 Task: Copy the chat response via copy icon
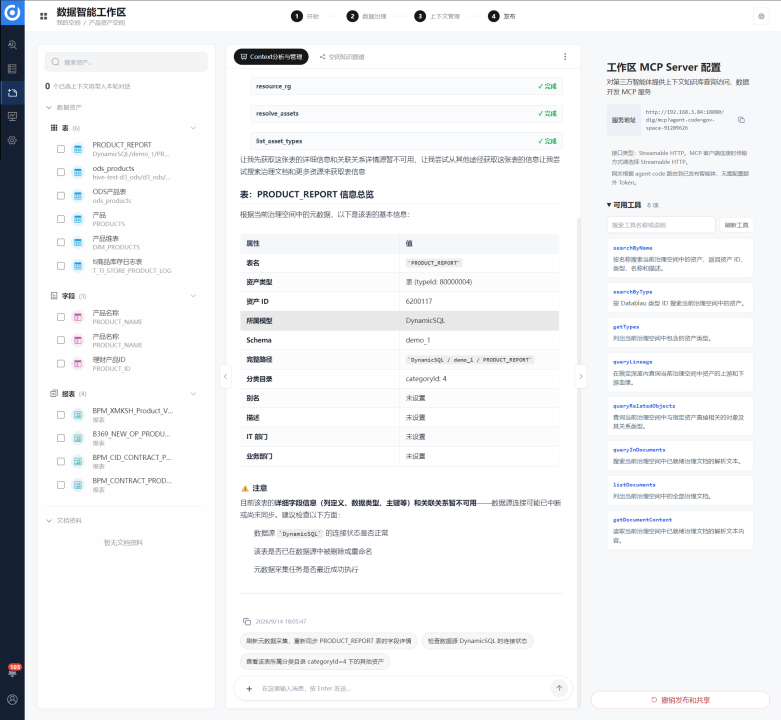(x=247, y=621)
